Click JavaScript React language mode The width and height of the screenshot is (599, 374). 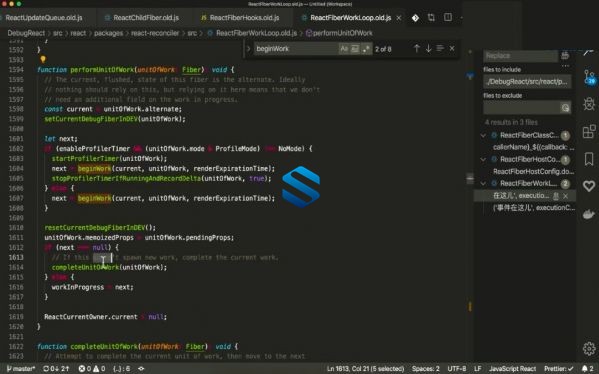point(512,369)
